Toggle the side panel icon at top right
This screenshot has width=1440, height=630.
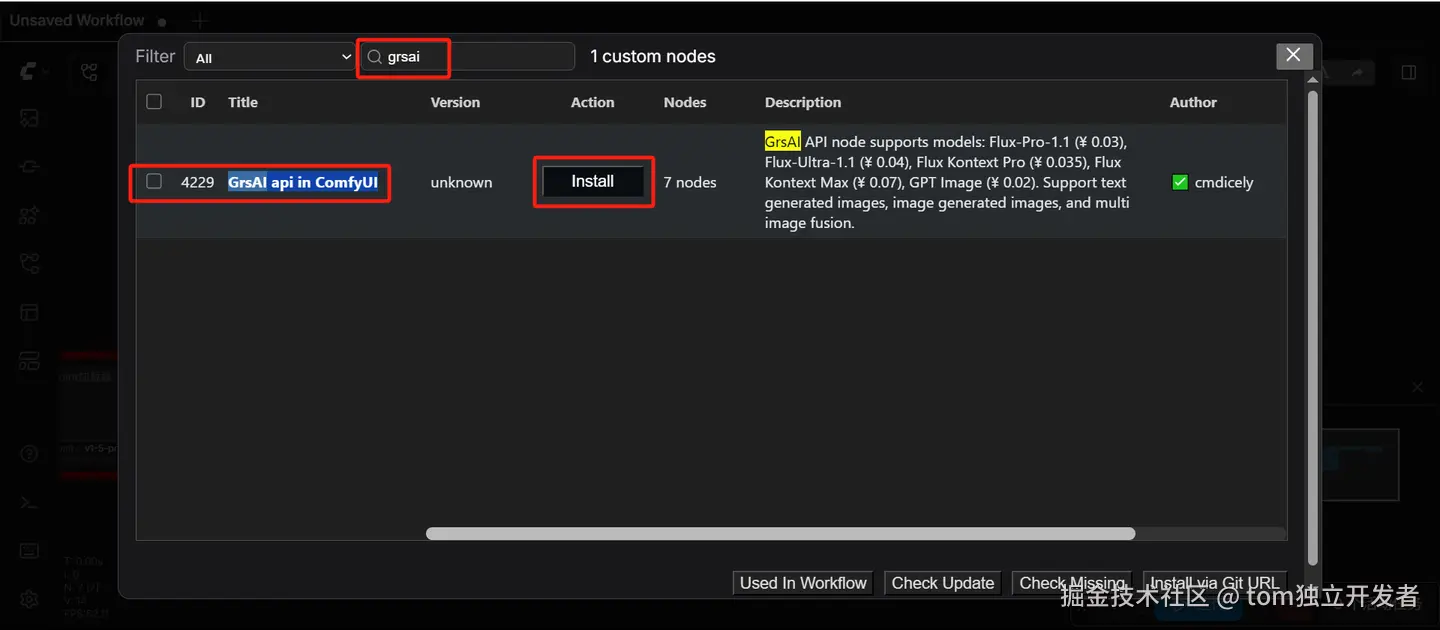coord(1408,72)
